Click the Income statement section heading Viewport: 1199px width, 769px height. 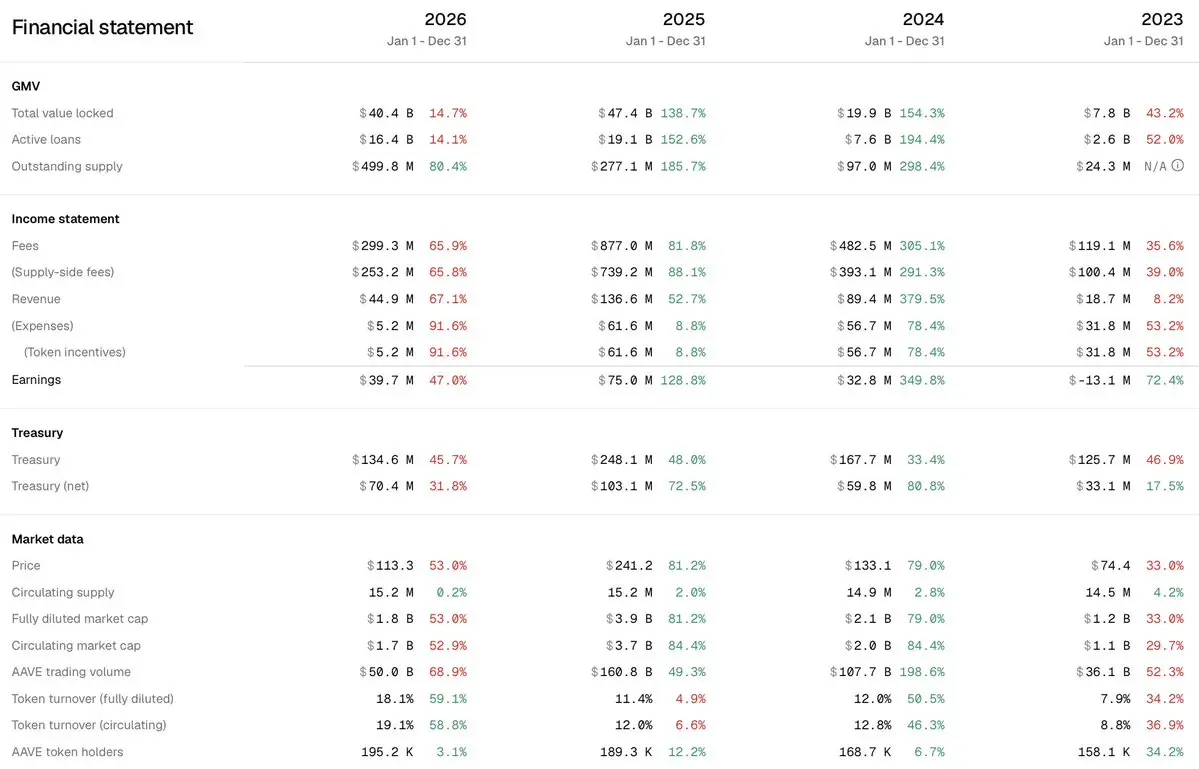point(66,219)
